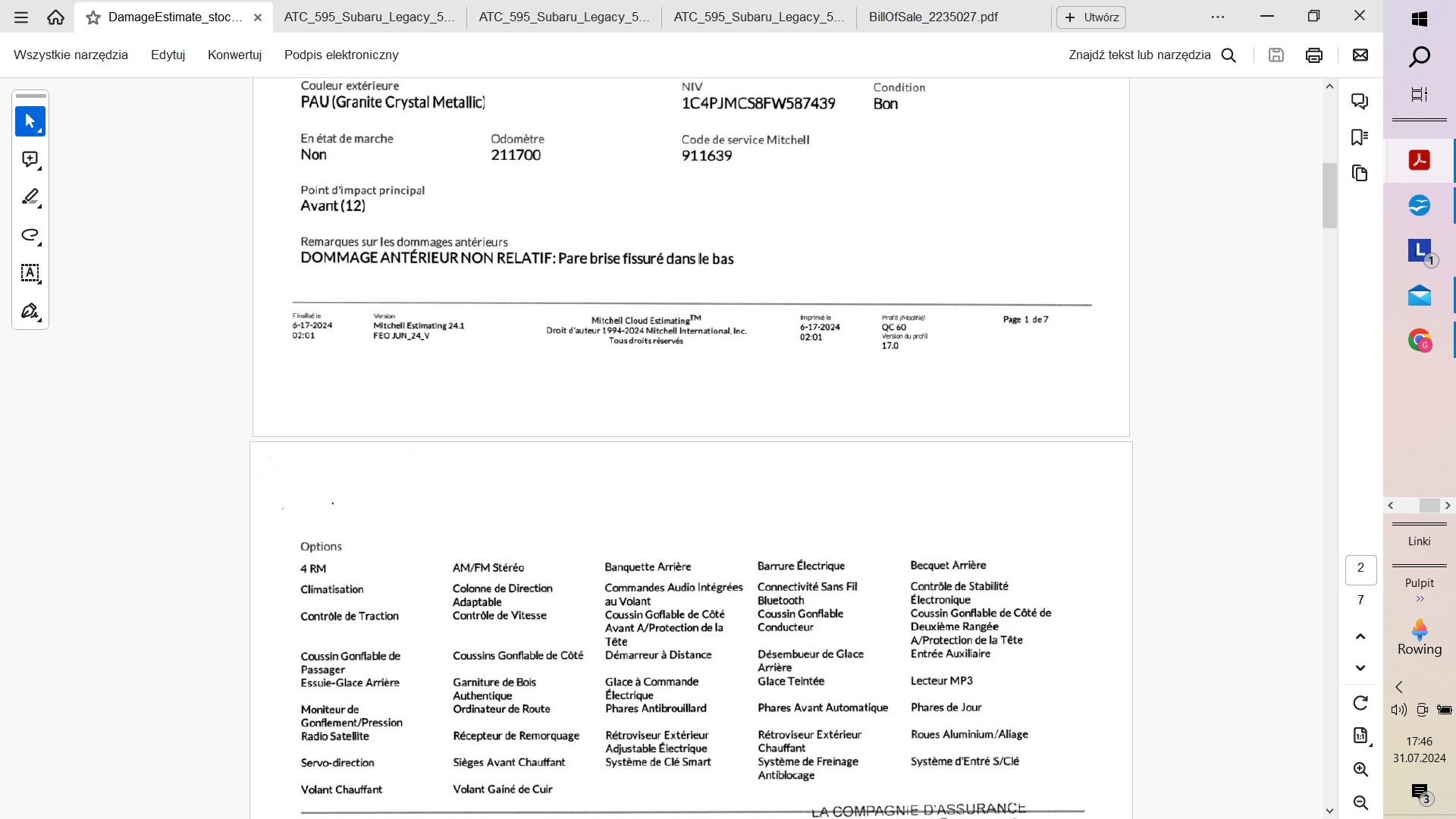Star the DamageEstimate document tab

point(93,17)
